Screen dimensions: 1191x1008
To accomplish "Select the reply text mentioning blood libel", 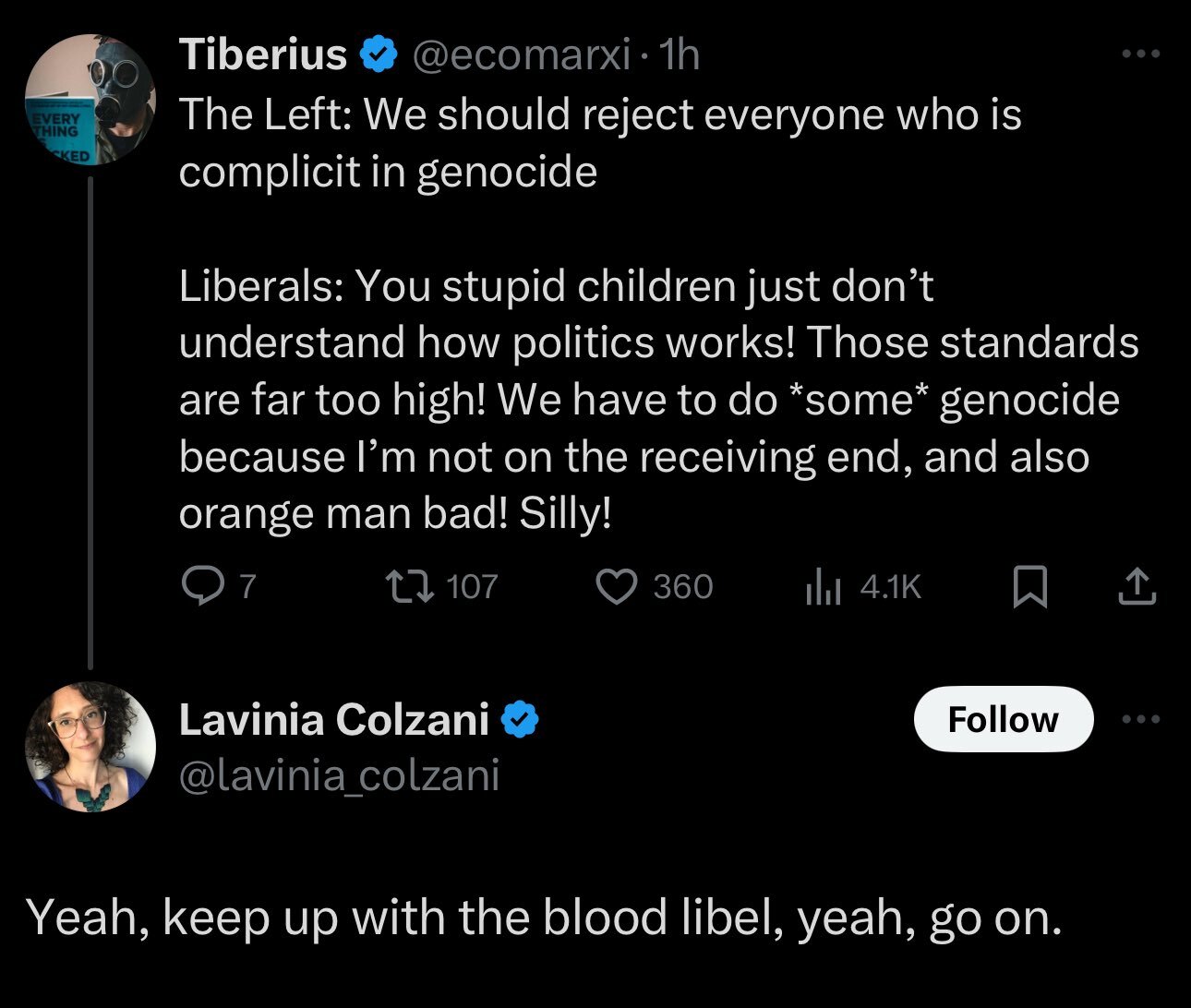I will pyautogui.click(x=545, y=917).
